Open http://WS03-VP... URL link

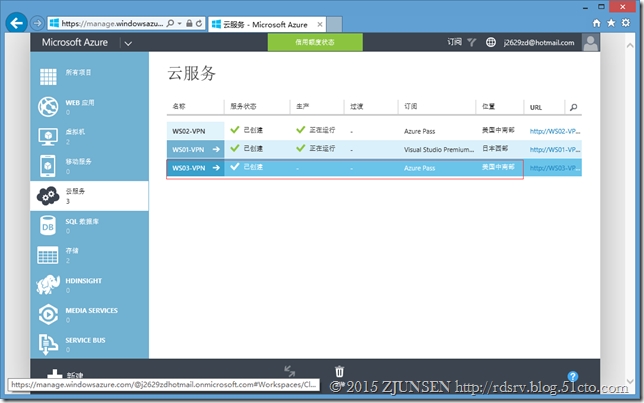(x=554, y=168)
